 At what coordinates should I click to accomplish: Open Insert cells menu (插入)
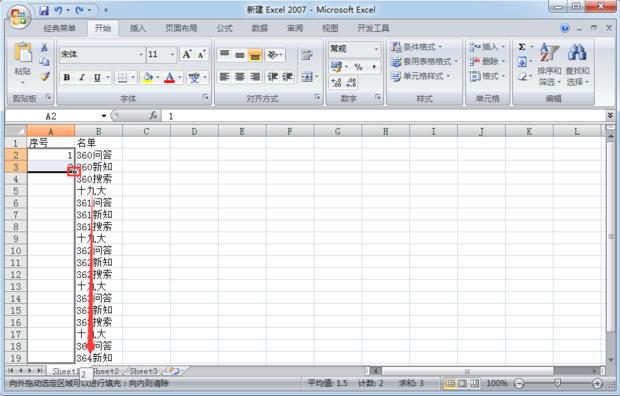(487, 47)
